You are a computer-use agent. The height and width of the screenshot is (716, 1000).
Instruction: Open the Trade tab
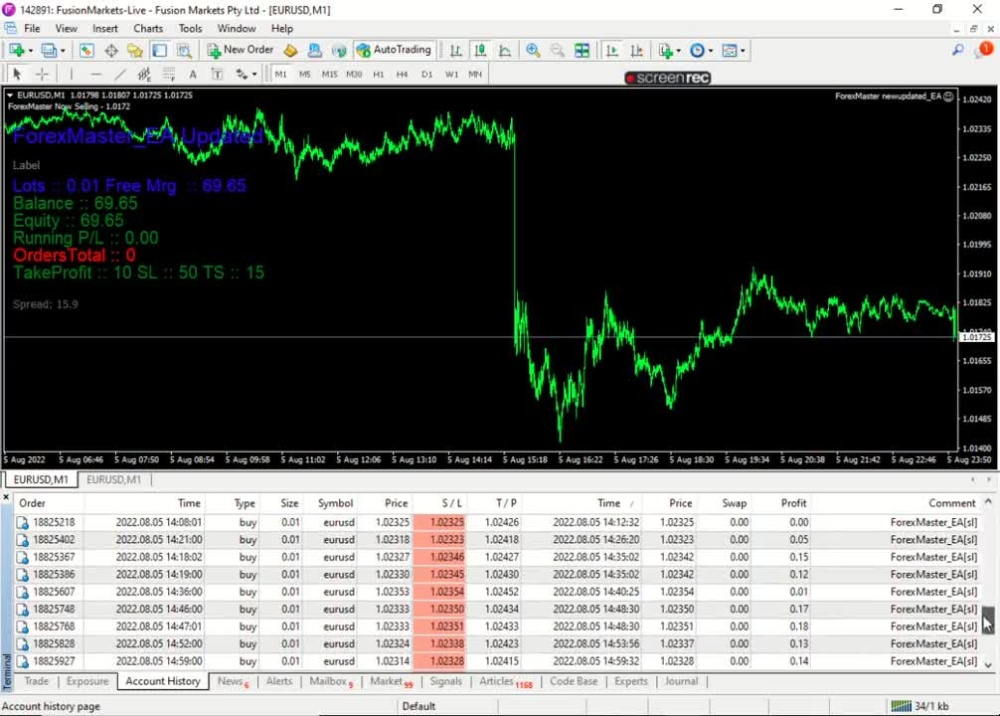[36, 681]
